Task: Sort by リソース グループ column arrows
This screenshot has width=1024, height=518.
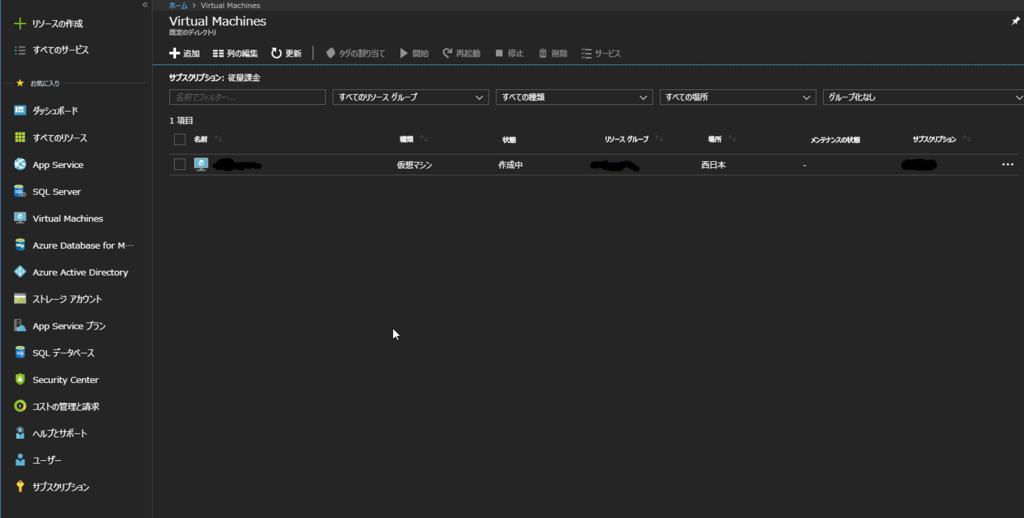Action: tap(660, 139)
